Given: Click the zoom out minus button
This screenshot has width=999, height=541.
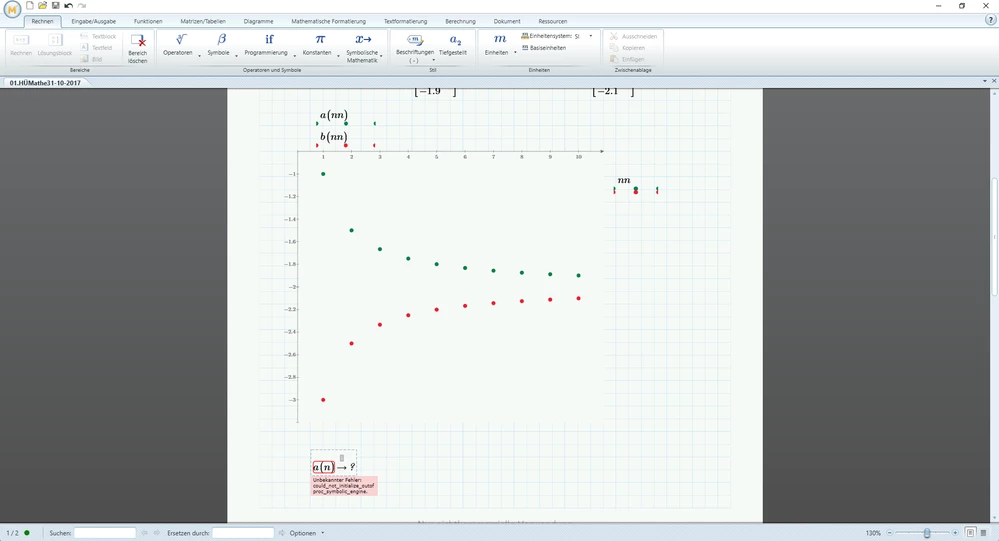Looking at the screenshot, I should [x=890, y=533].
